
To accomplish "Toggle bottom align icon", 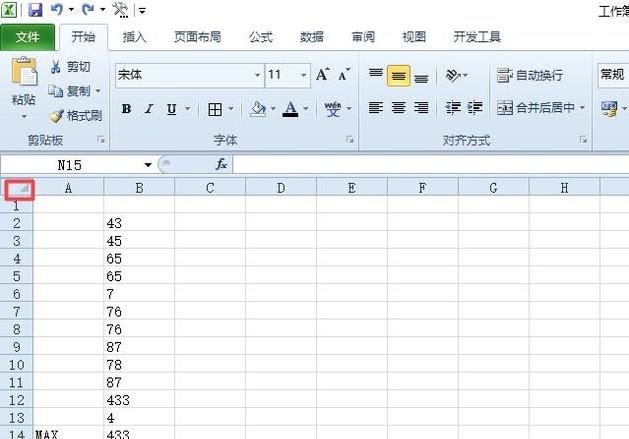I will pyautogui.click(x=421, y=76).
